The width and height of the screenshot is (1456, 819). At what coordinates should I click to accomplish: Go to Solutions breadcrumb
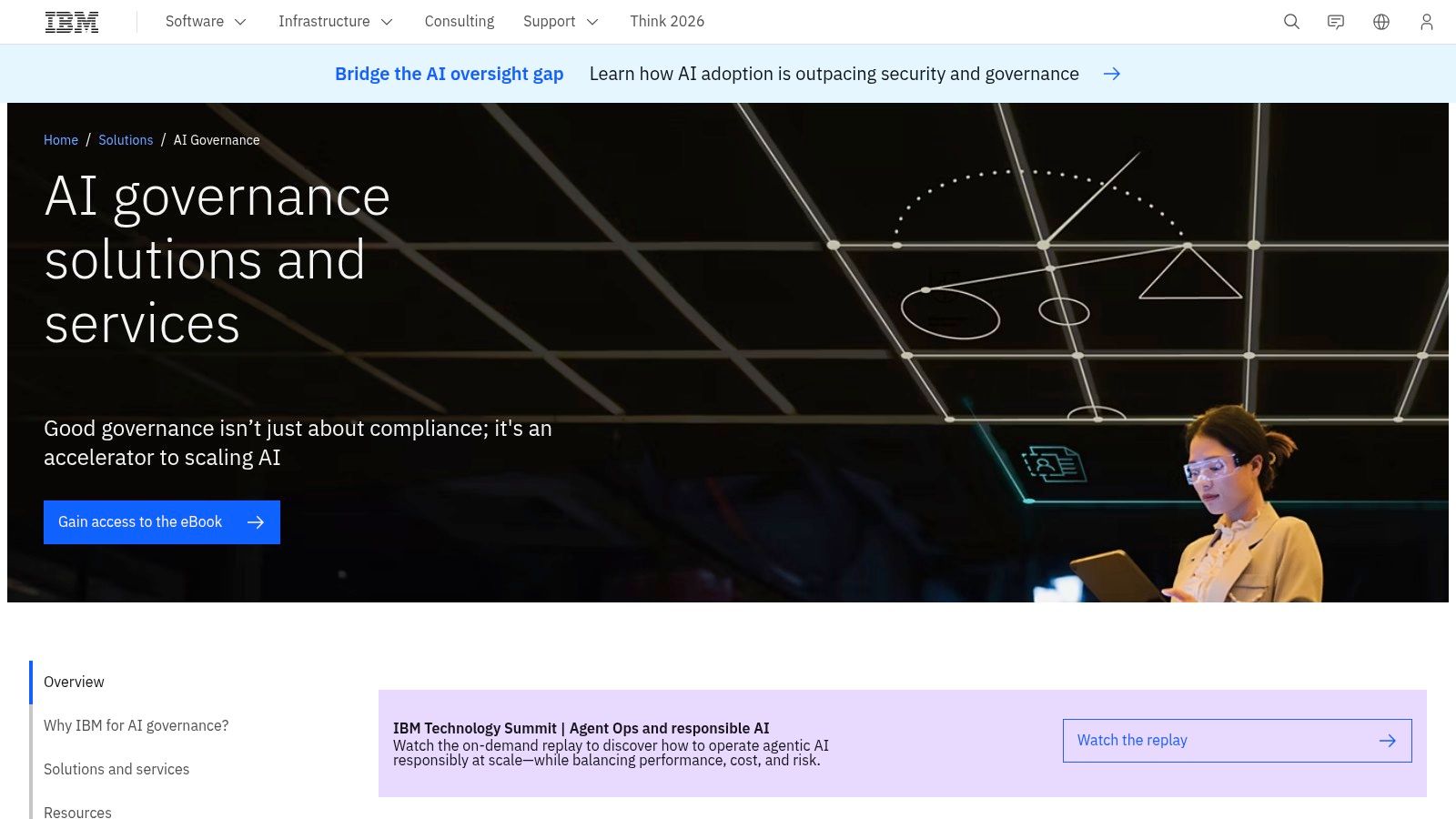(x=126, y=140)
